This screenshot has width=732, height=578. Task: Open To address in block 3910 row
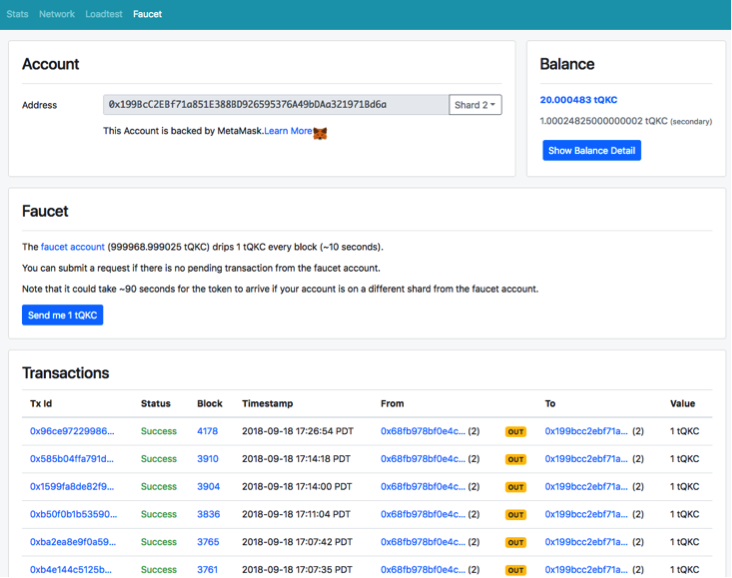point(586,459)
